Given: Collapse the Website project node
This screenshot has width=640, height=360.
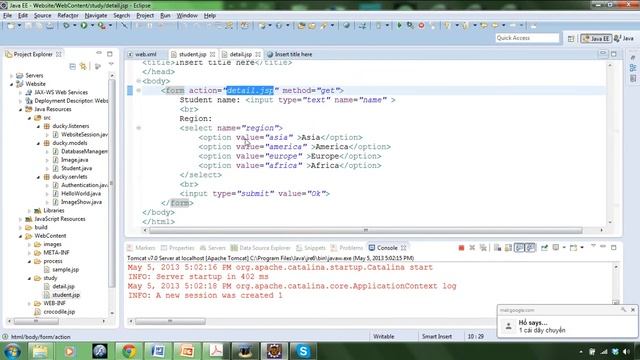Looking at the screenshot, I should pyautogui.click(x=11, y=84).
